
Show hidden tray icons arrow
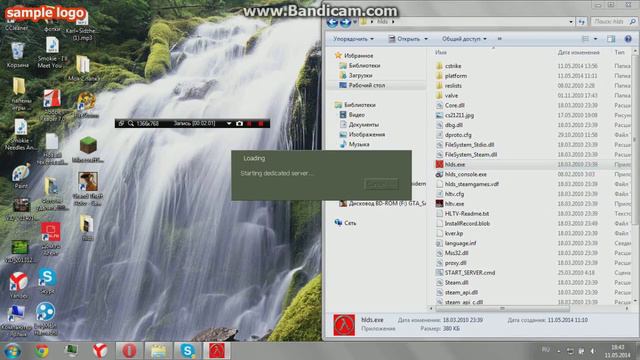tap(559, 351)
